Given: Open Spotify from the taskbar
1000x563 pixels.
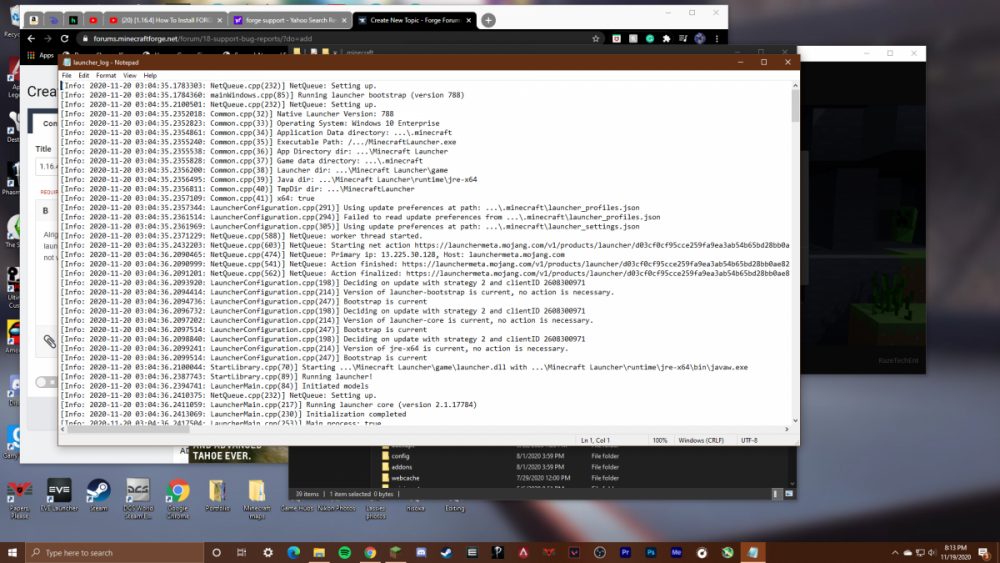Looking at the screenshot, I should coord(344,552).
